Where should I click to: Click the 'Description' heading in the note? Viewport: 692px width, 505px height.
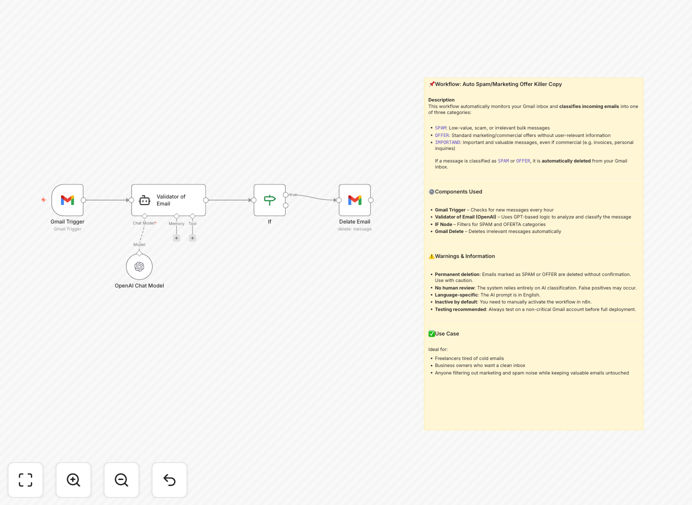point(441,100)
